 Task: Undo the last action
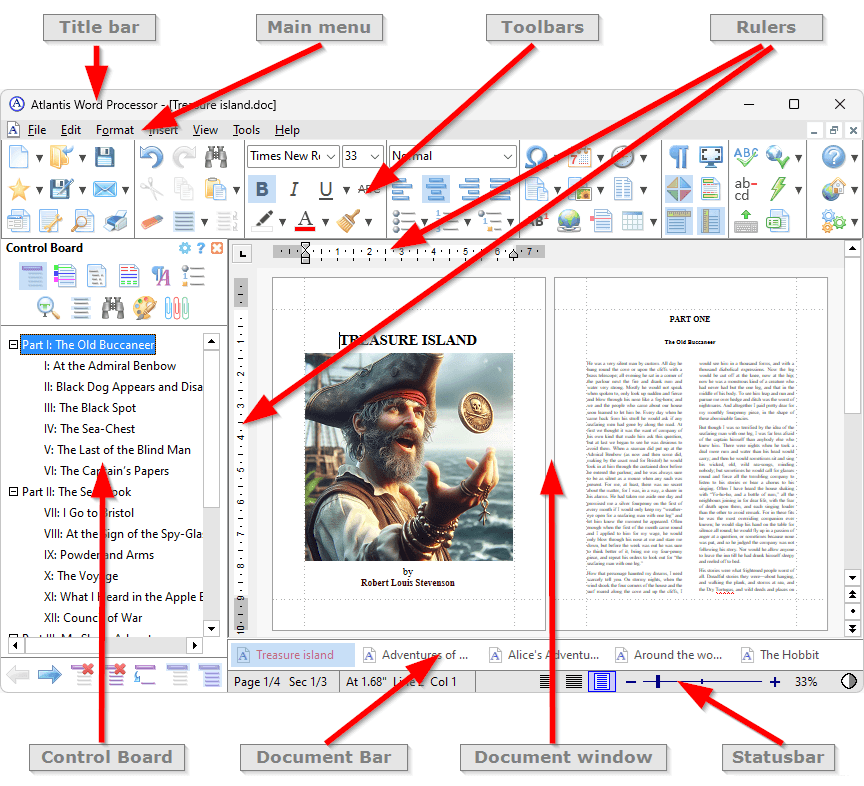(x=151, y=157)
